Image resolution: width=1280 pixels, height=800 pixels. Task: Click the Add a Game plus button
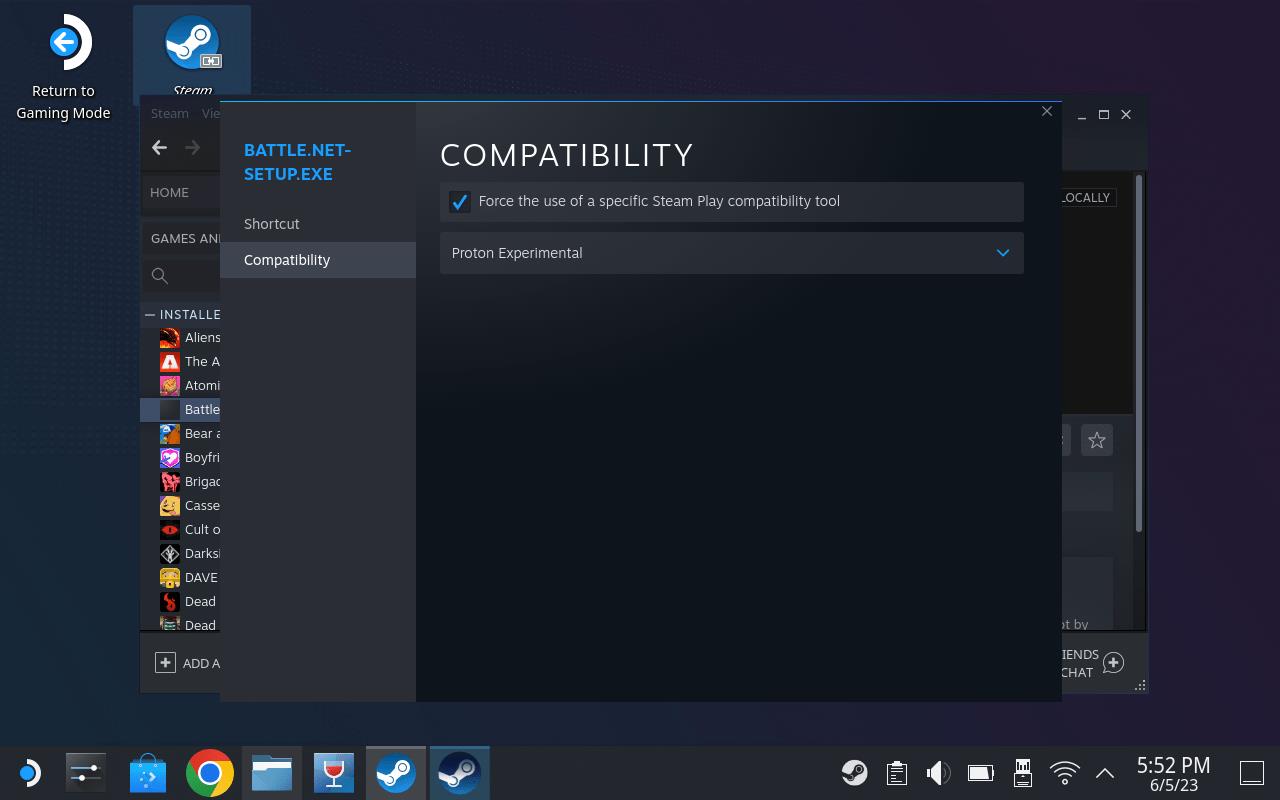pyautogui.click(x=166, y=663)
